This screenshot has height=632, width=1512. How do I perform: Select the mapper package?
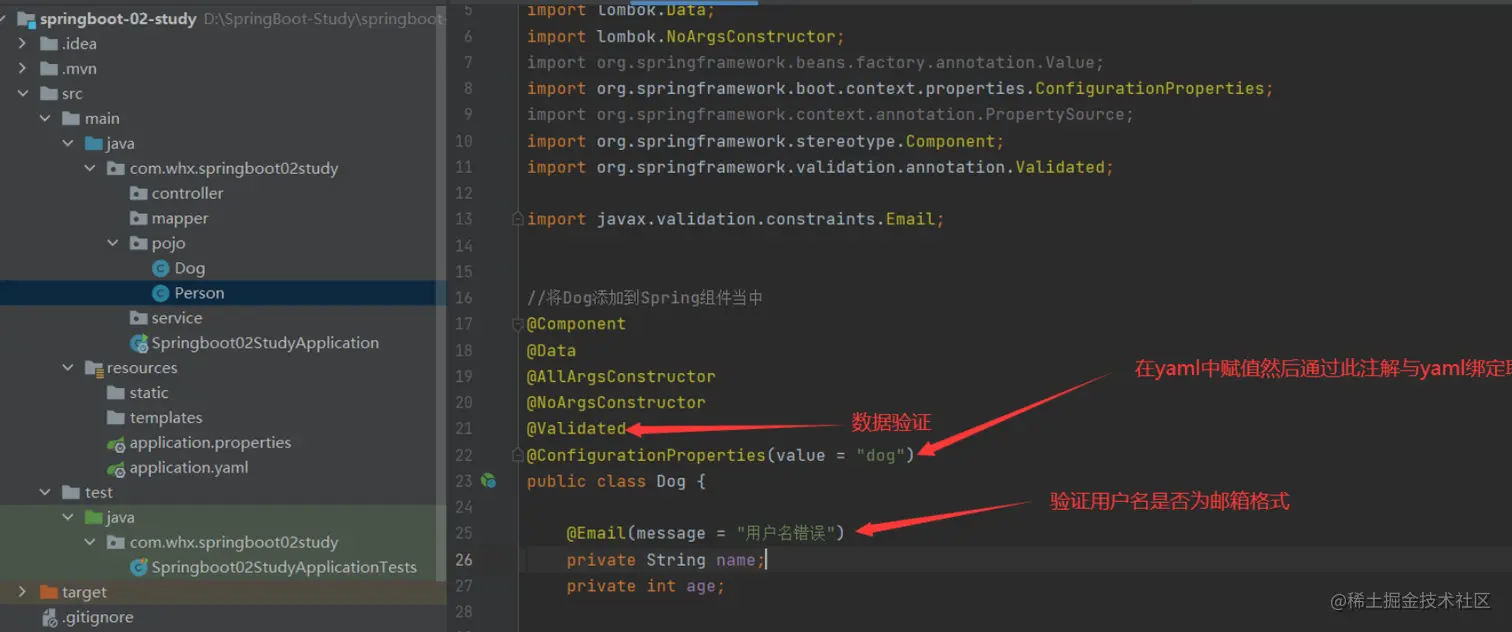coord(180,218)
